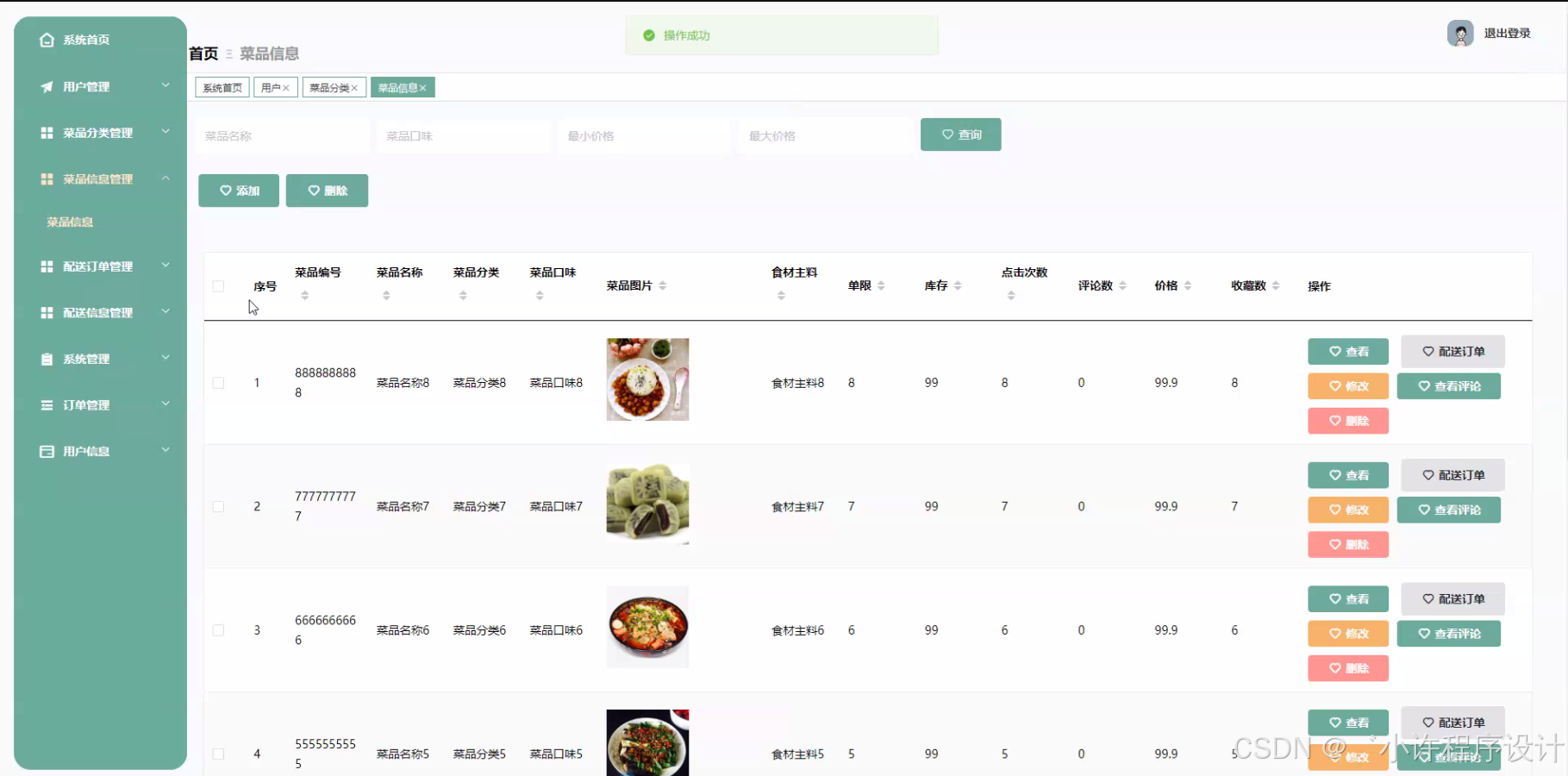The width and height of the screenshot is (1568, 776).
Task: Click the user avatar icon
Action: [1460, 34]
